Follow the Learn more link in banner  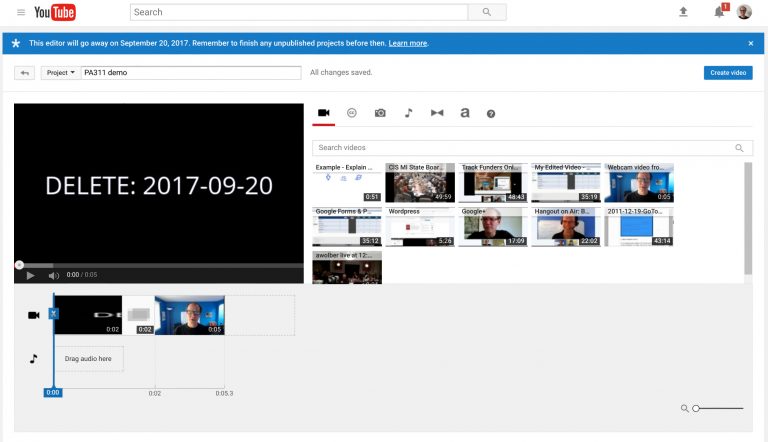point(407,44)
